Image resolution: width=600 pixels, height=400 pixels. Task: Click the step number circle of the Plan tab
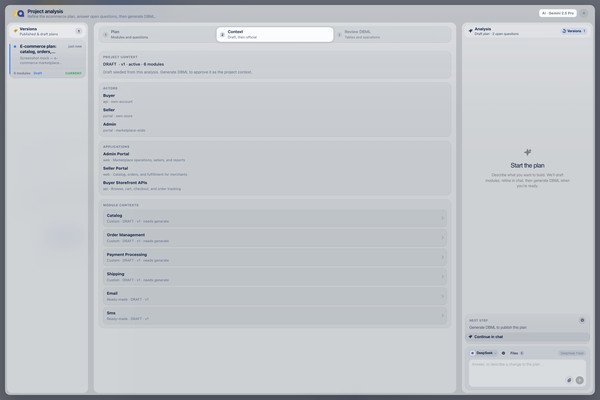[106, 34]
